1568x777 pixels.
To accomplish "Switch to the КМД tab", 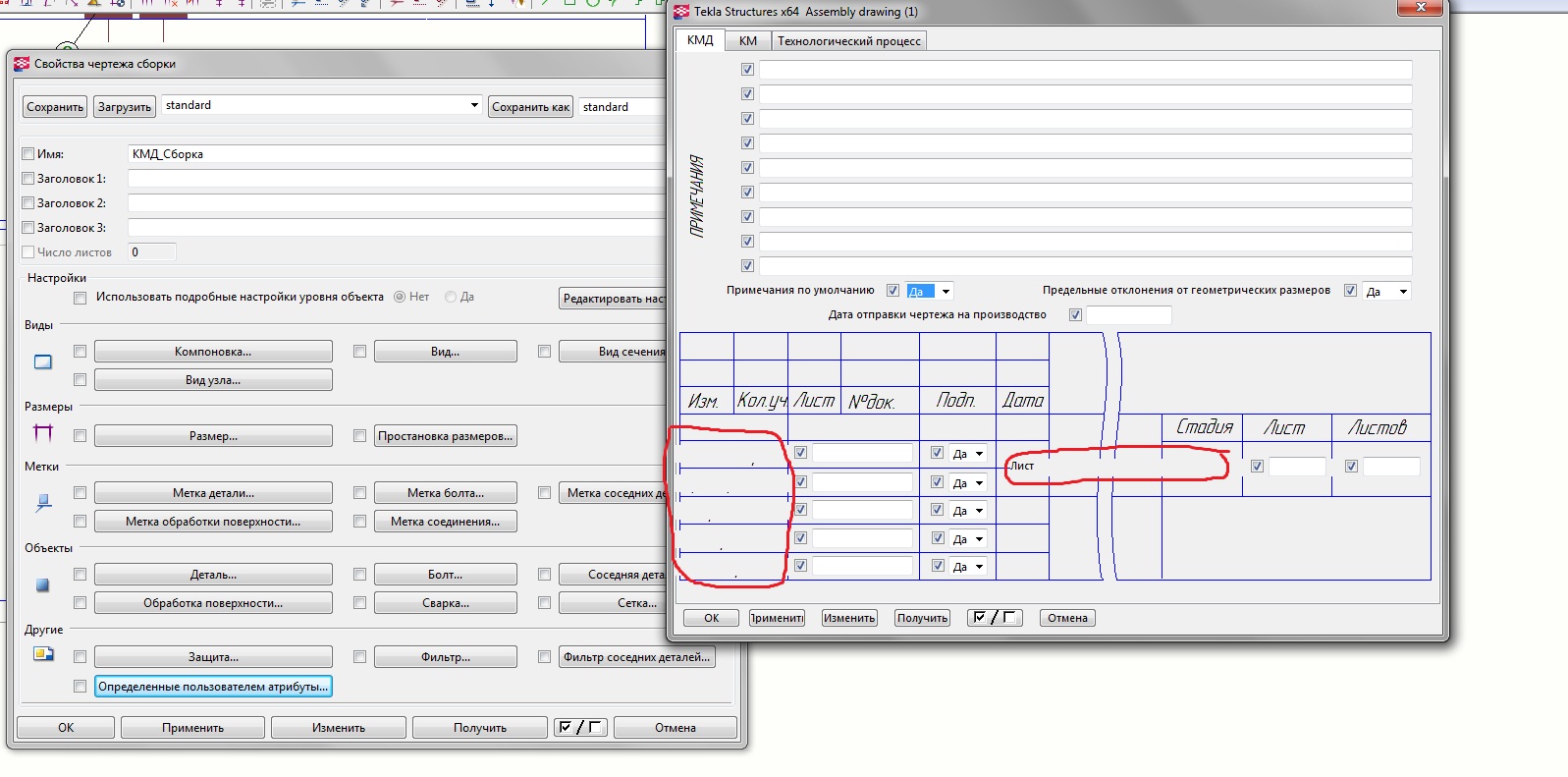I will pyautogui.click(x=700, y=40).
